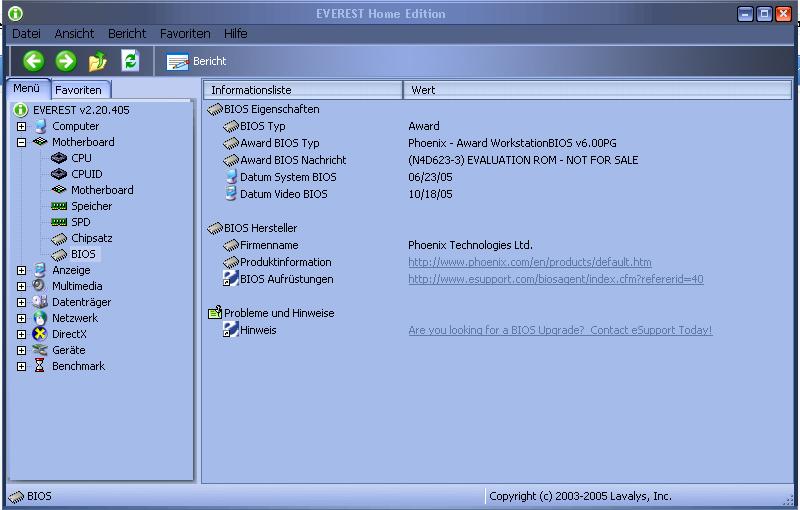Click the folder Up-level toolbar icon

pyautogui.click(x=97, y=61)
